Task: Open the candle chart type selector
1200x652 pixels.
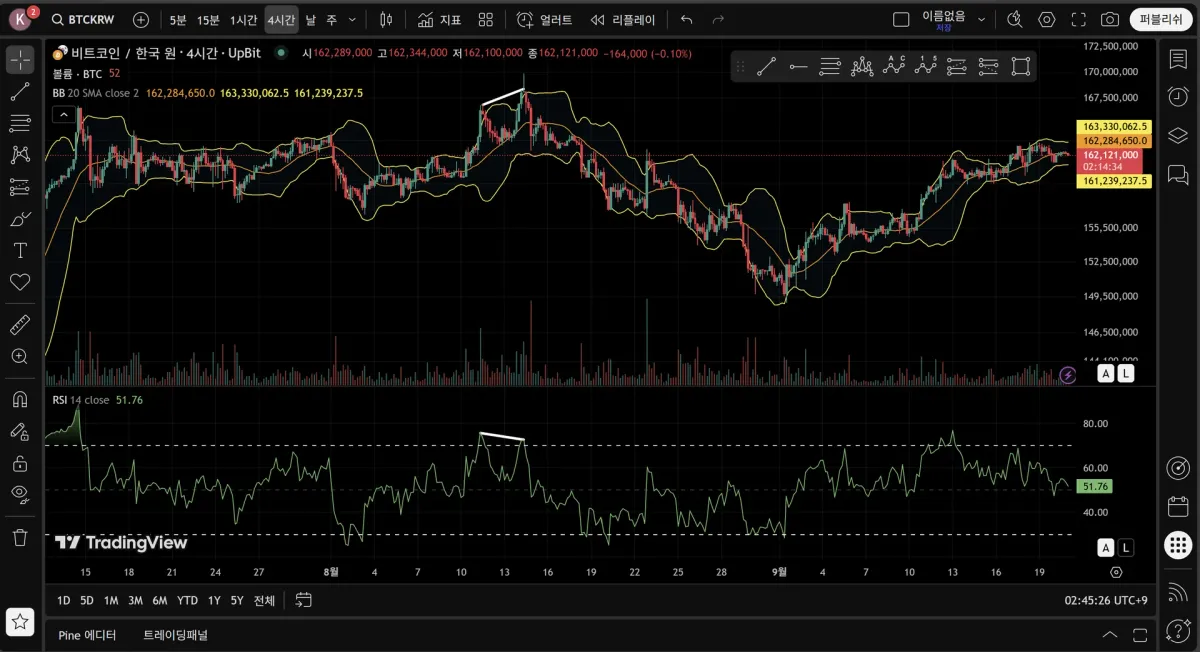Action: pos(387,20)
